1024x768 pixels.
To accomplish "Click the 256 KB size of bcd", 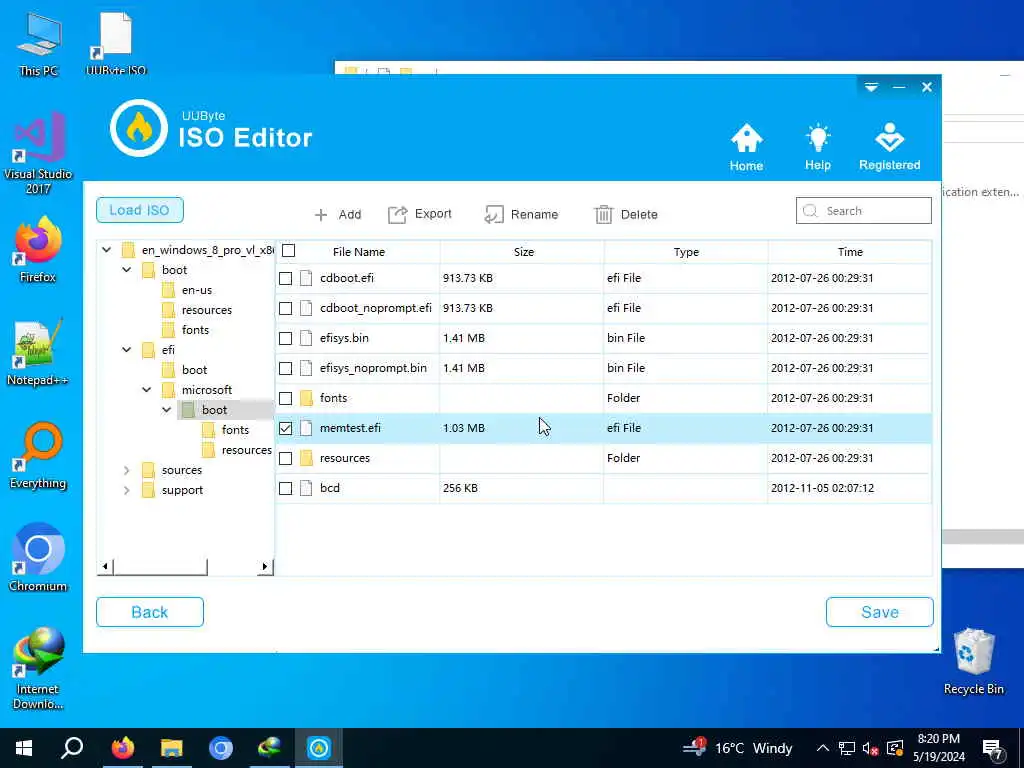I will click(460, 488).
